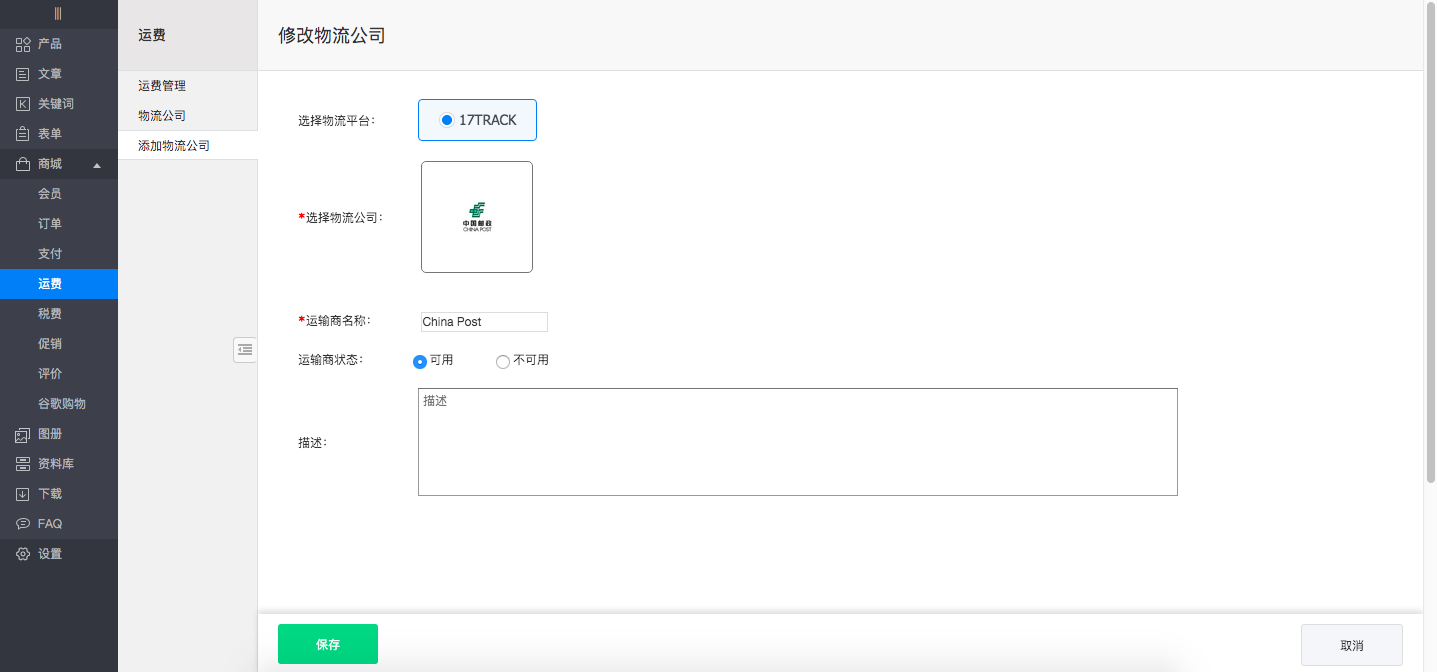Open 设置 settings gear icon
1437x672 pixels.
coord(23,554)
